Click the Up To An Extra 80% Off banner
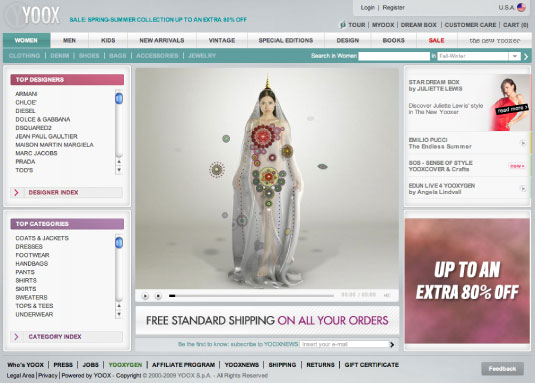Viewport: 535px width, 383px height. [x=467, y=281]
